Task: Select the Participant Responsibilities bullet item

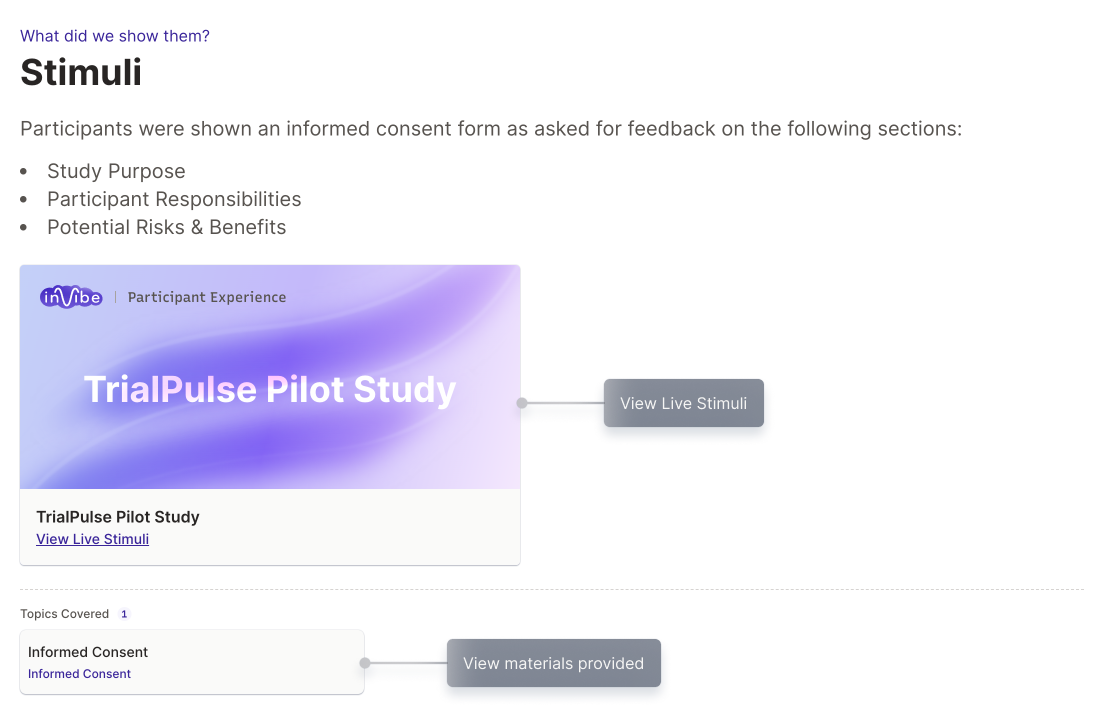Action: tap(174, 199)
